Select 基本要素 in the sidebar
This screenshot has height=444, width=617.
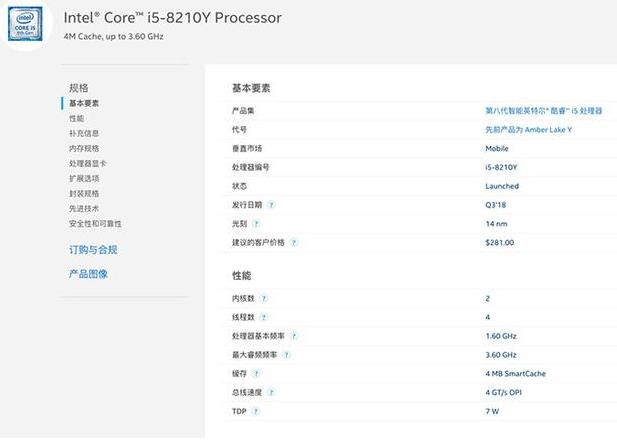pyautogui.click(x=84, y=103)
